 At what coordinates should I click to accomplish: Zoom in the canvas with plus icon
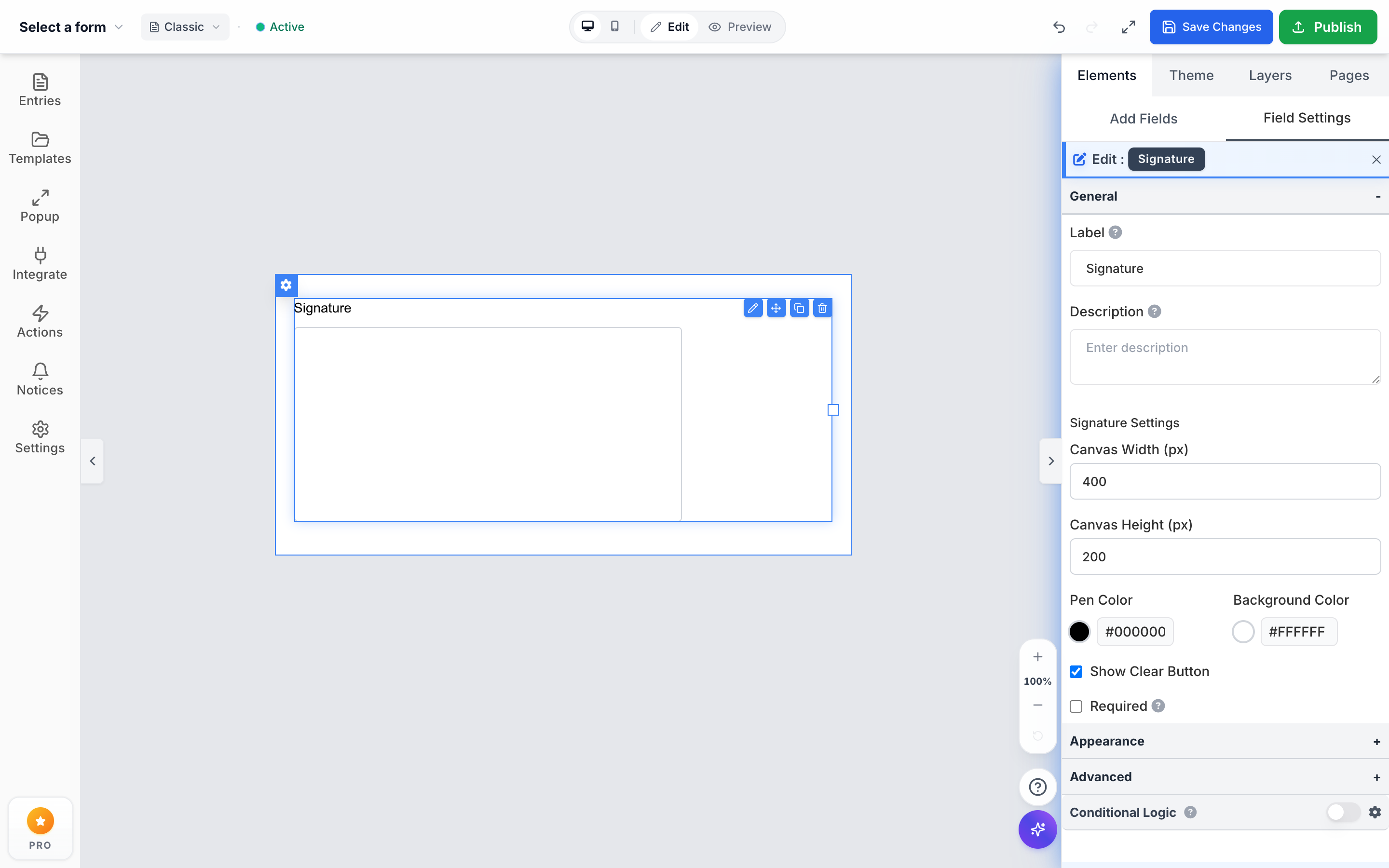point(1038,657)
